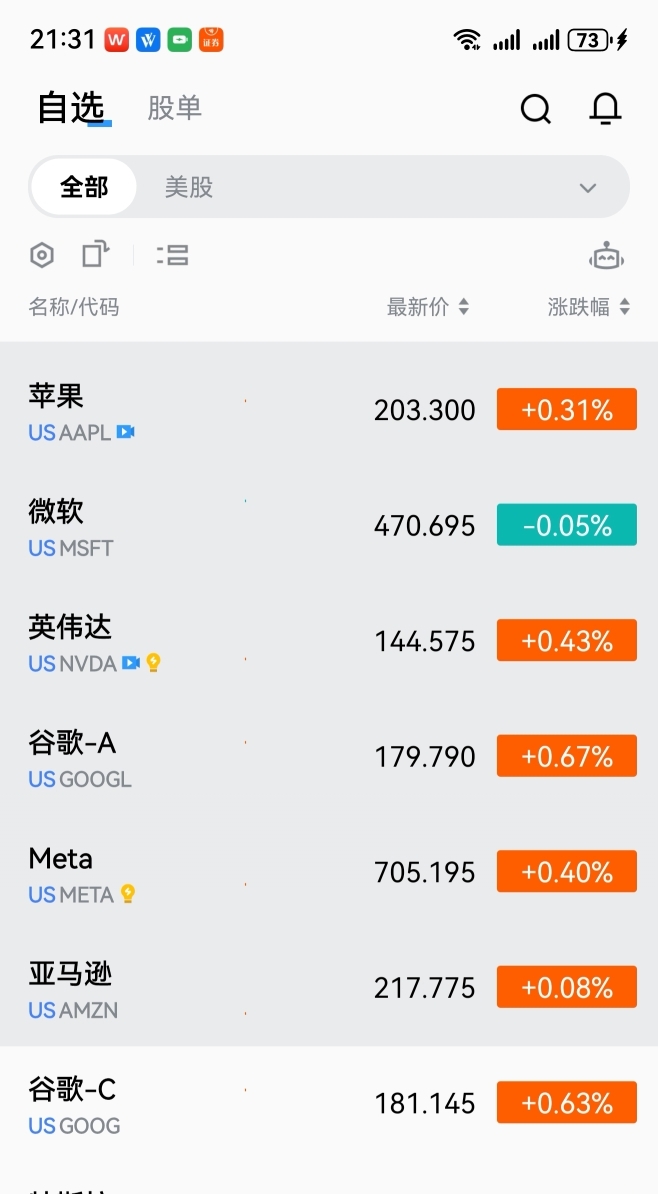Image resolution: width=658 pixels, height=1194 pixels.
Task: Sort by 涨跌幅 column arrows
Action: [x=624, y=307]
